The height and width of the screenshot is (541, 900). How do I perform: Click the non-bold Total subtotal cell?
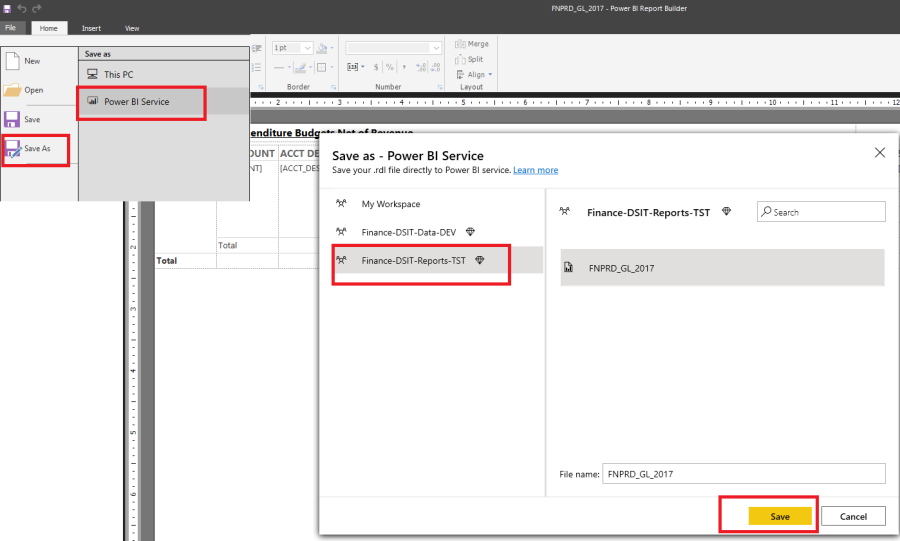click(227, 245)
